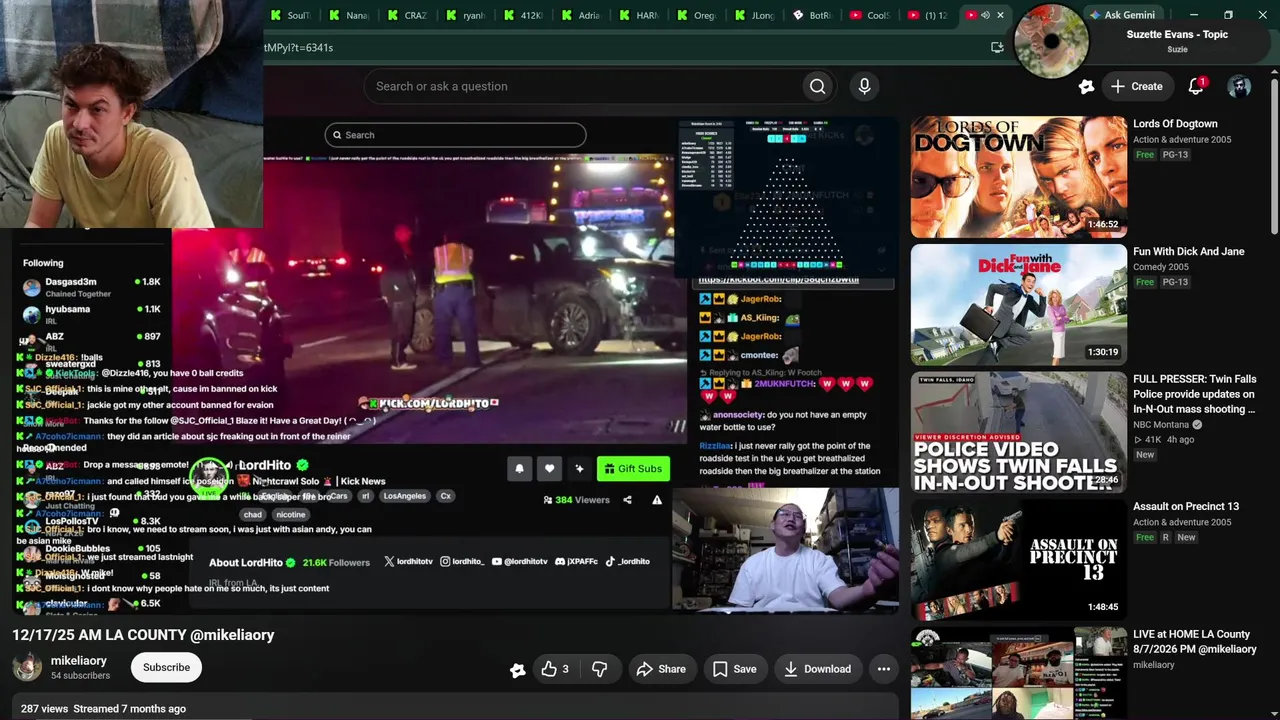Screen dimensions: 1280x720
Task: Click the install icon in the address bar
Action: click(x=997, y=47)
